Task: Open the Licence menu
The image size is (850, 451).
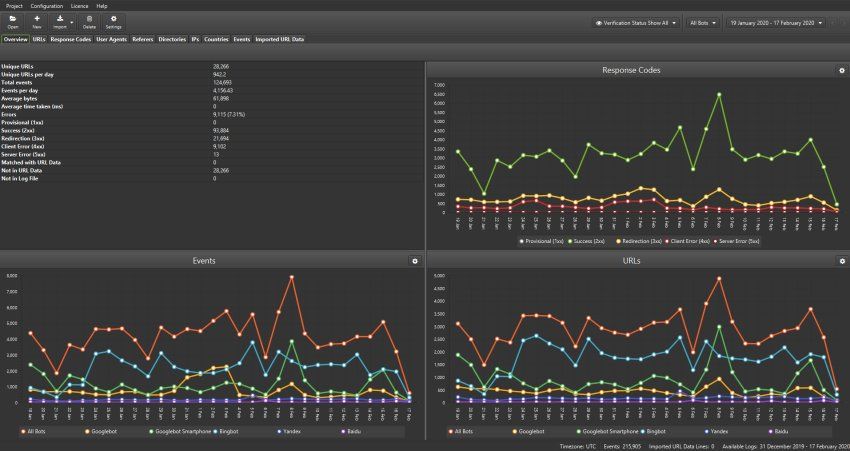Action: [x=79, y=5]
